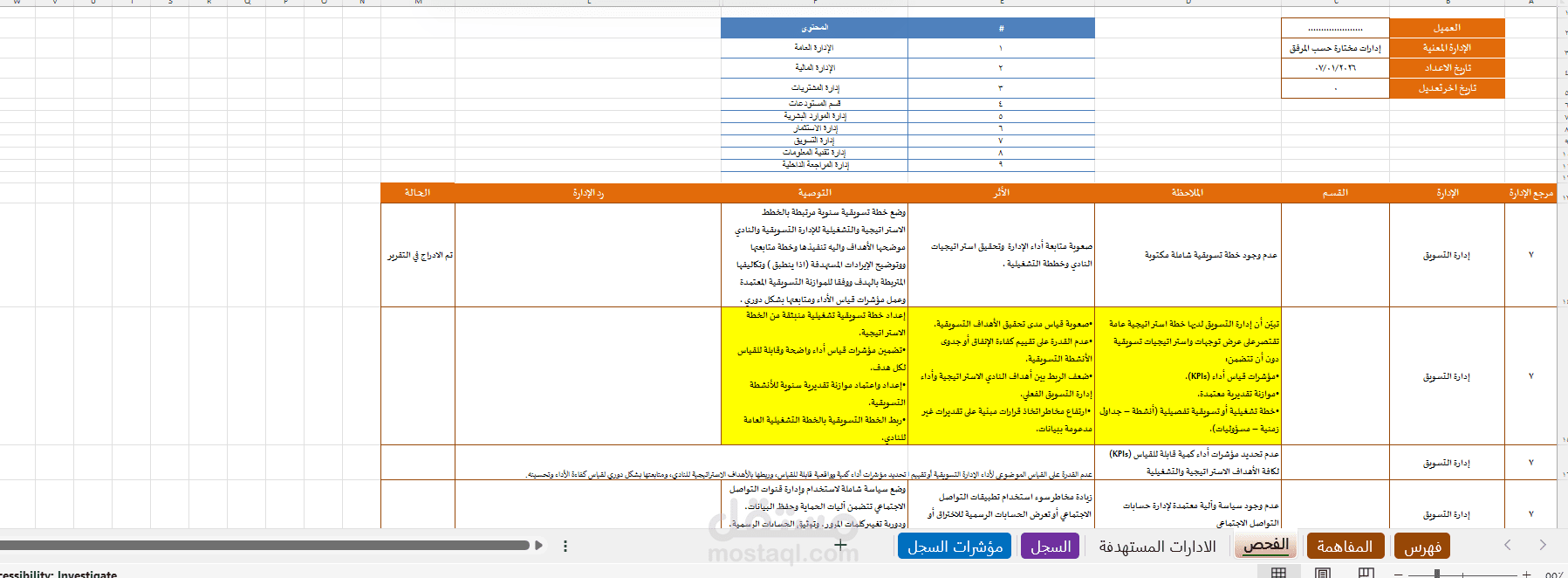
Task: Select the الإدارة المعنية label cell
Action: pyautogui.click(x=1447, y=48)
